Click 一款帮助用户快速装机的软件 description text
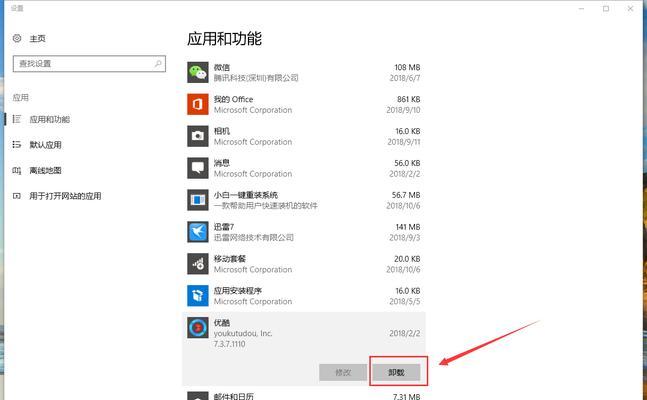647x400 pixels. click(x=266, y=206)
